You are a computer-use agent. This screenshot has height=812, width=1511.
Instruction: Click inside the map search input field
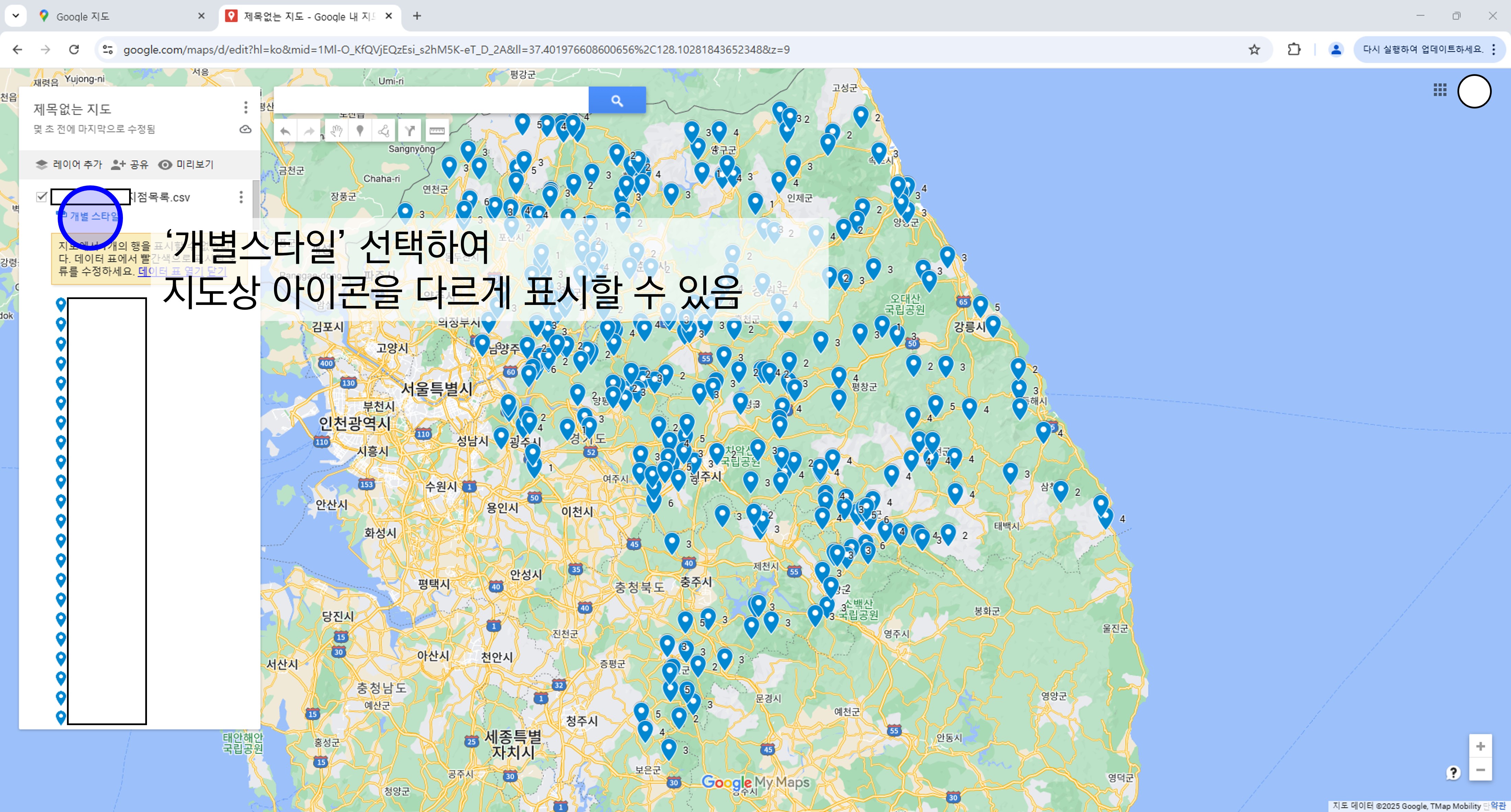[x=431, y=100]
